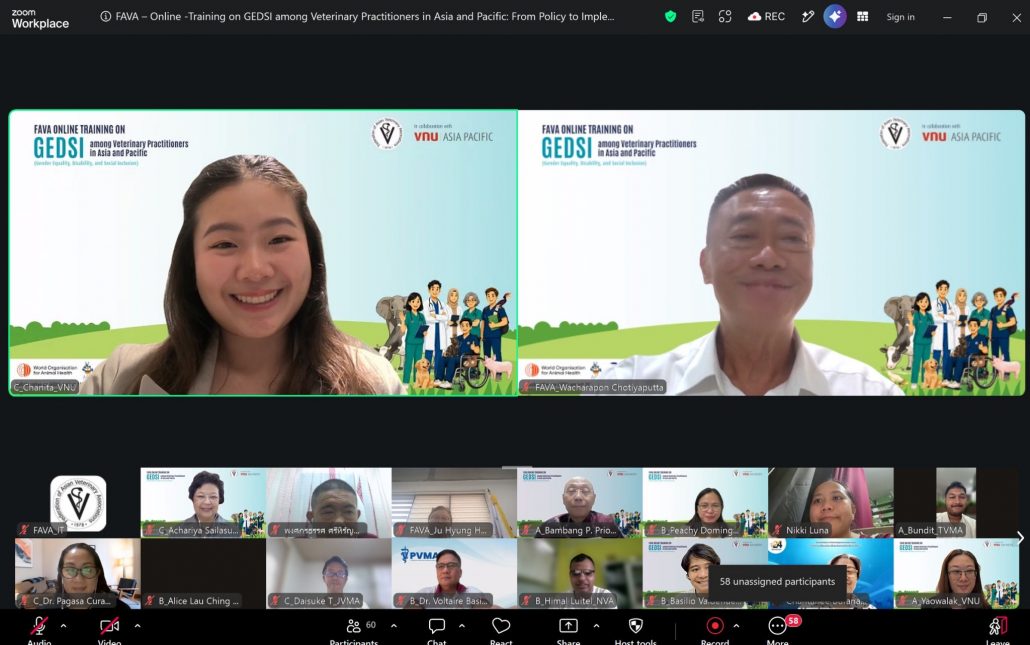The image size is (1030, 645).
Task: Expand the Participants options caret
Action: click(x=393, y=626)
